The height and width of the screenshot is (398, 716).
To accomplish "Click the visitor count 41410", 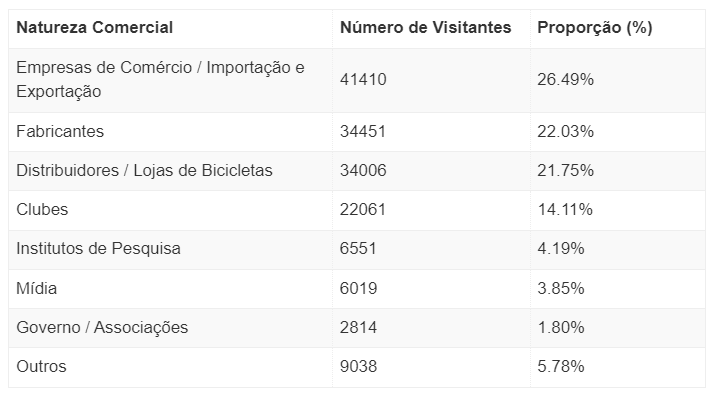I will [363, 79].
